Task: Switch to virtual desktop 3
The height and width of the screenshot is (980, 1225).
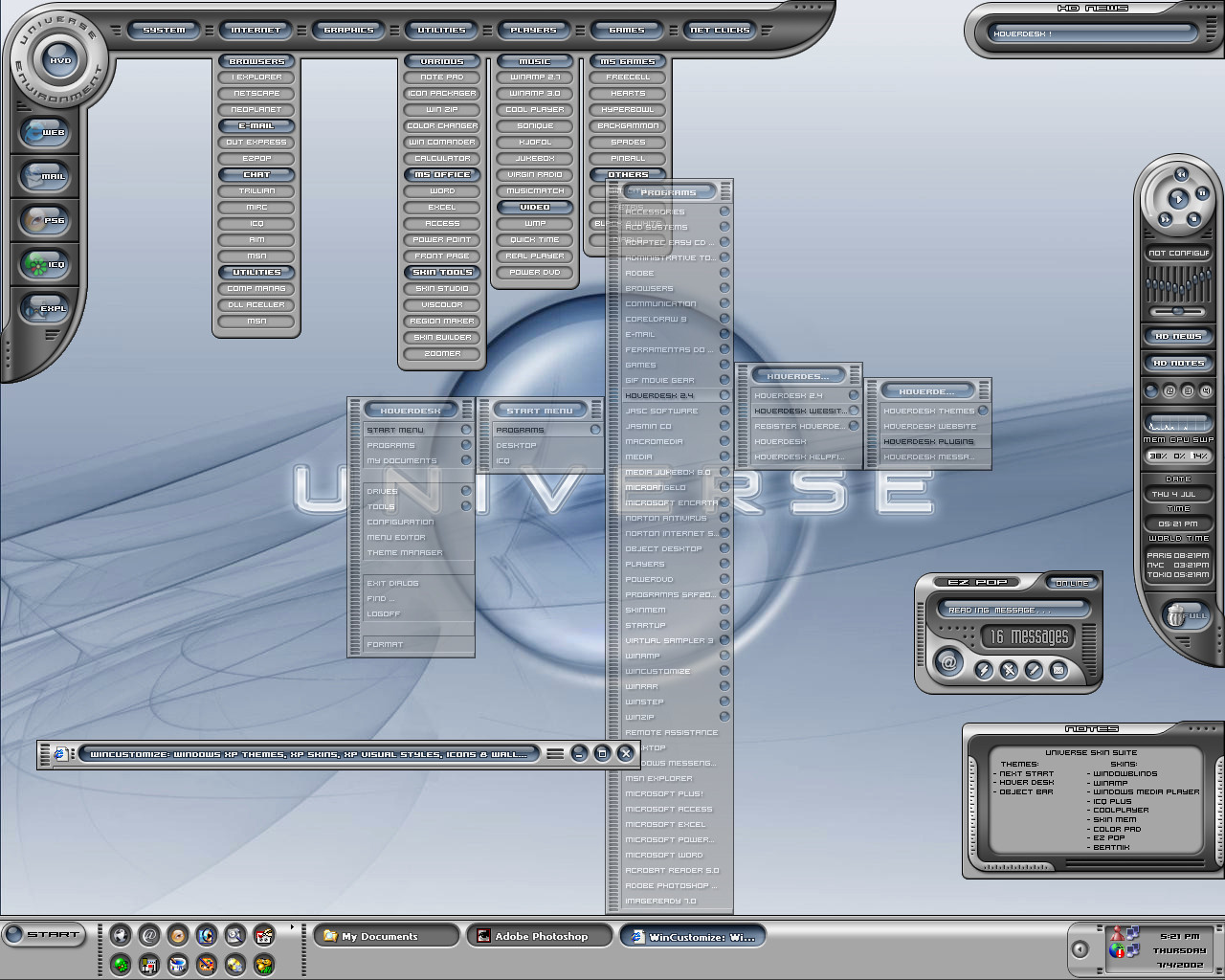Action: coord(1188,390)
